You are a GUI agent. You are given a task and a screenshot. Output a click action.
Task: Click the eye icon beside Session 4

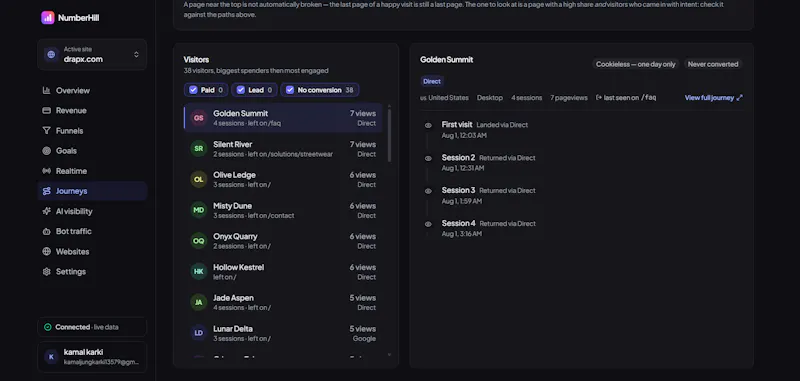(x=428, y=224)
